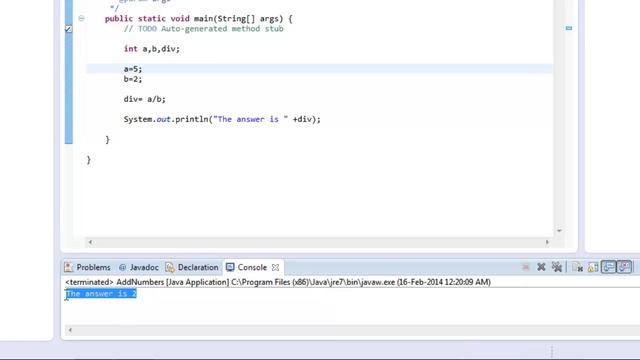The image size is (640, 360).
Task: Remove all terminated launches icon
Action: click(557, 267)
